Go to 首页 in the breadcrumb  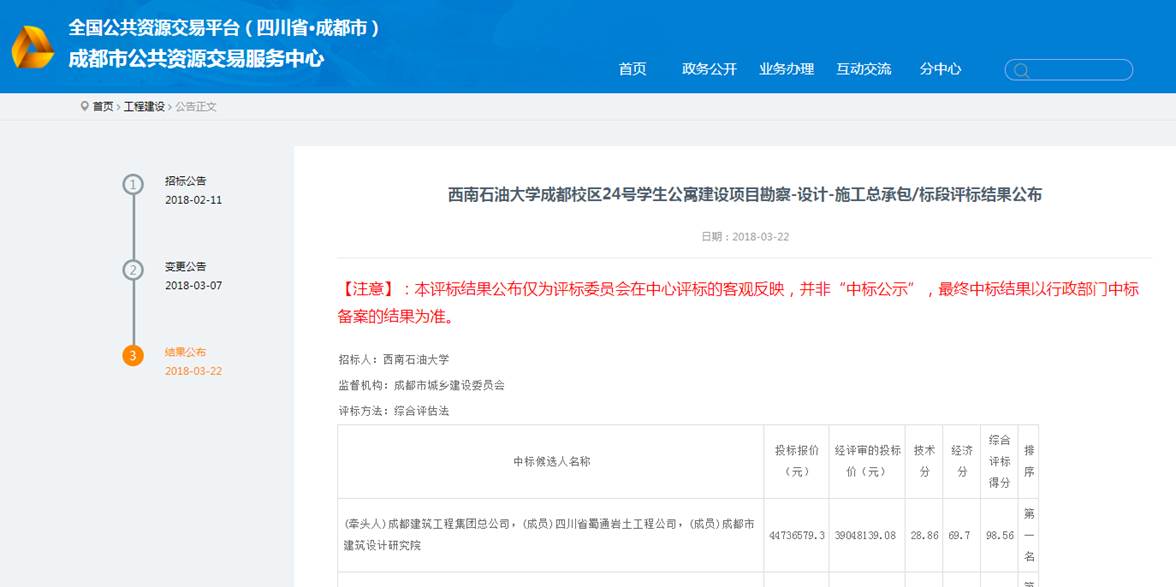pos(103,106)
